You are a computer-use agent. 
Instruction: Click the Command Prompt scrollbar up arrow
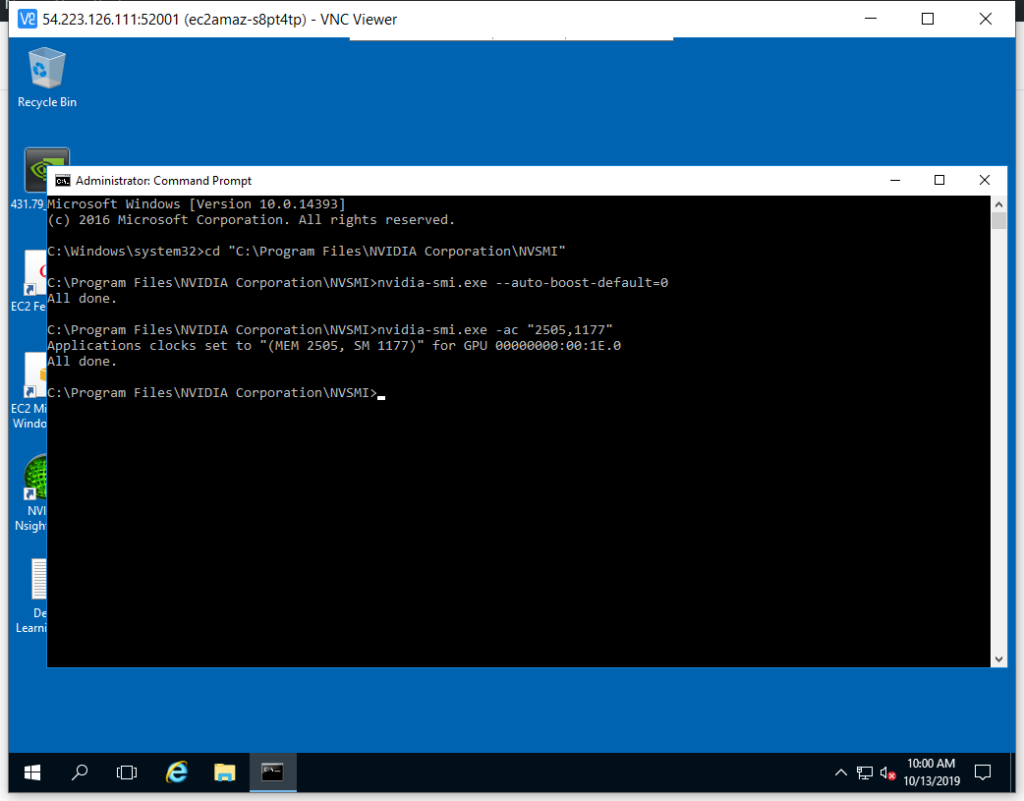pos(998,204)
